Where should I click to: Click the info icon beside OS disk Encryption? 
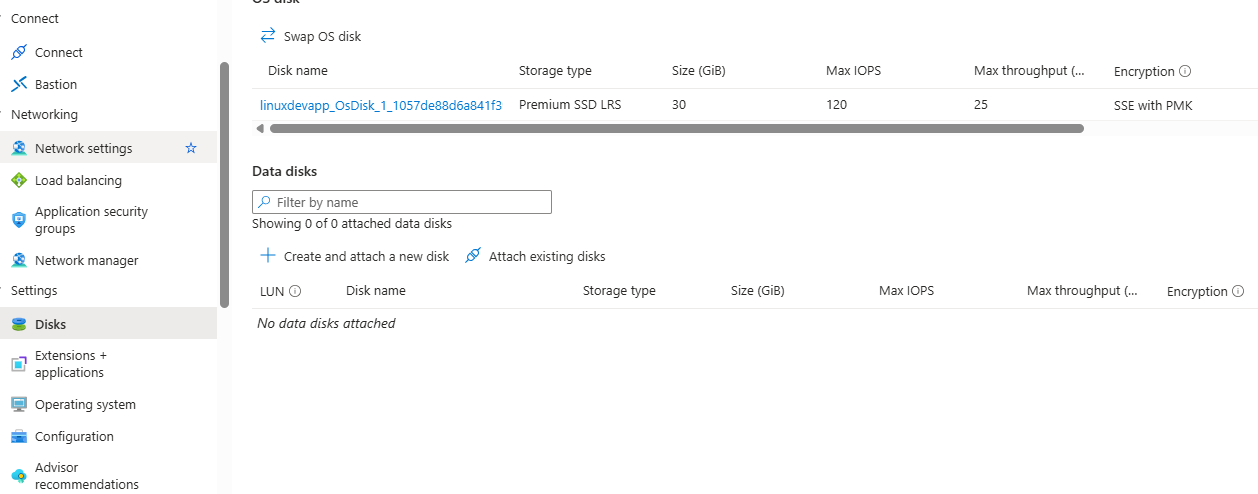[1185, 71]
